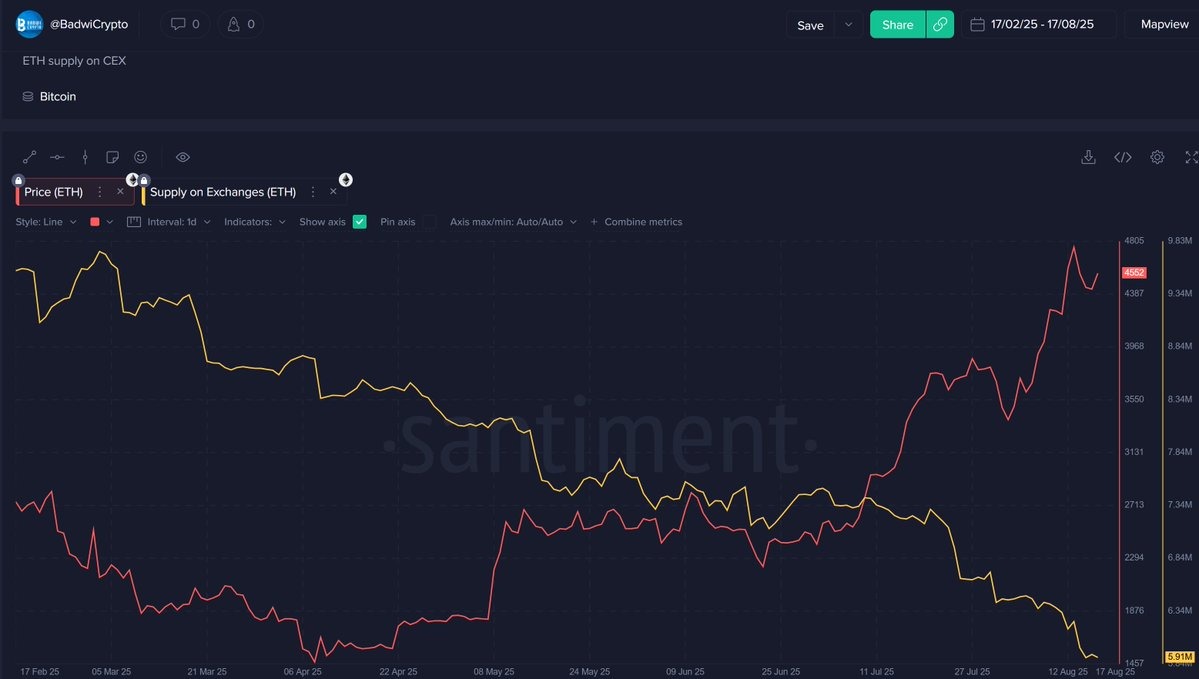Select the line drawing tool
This screenshot has height=679, width=1199.
coord(30,157)
